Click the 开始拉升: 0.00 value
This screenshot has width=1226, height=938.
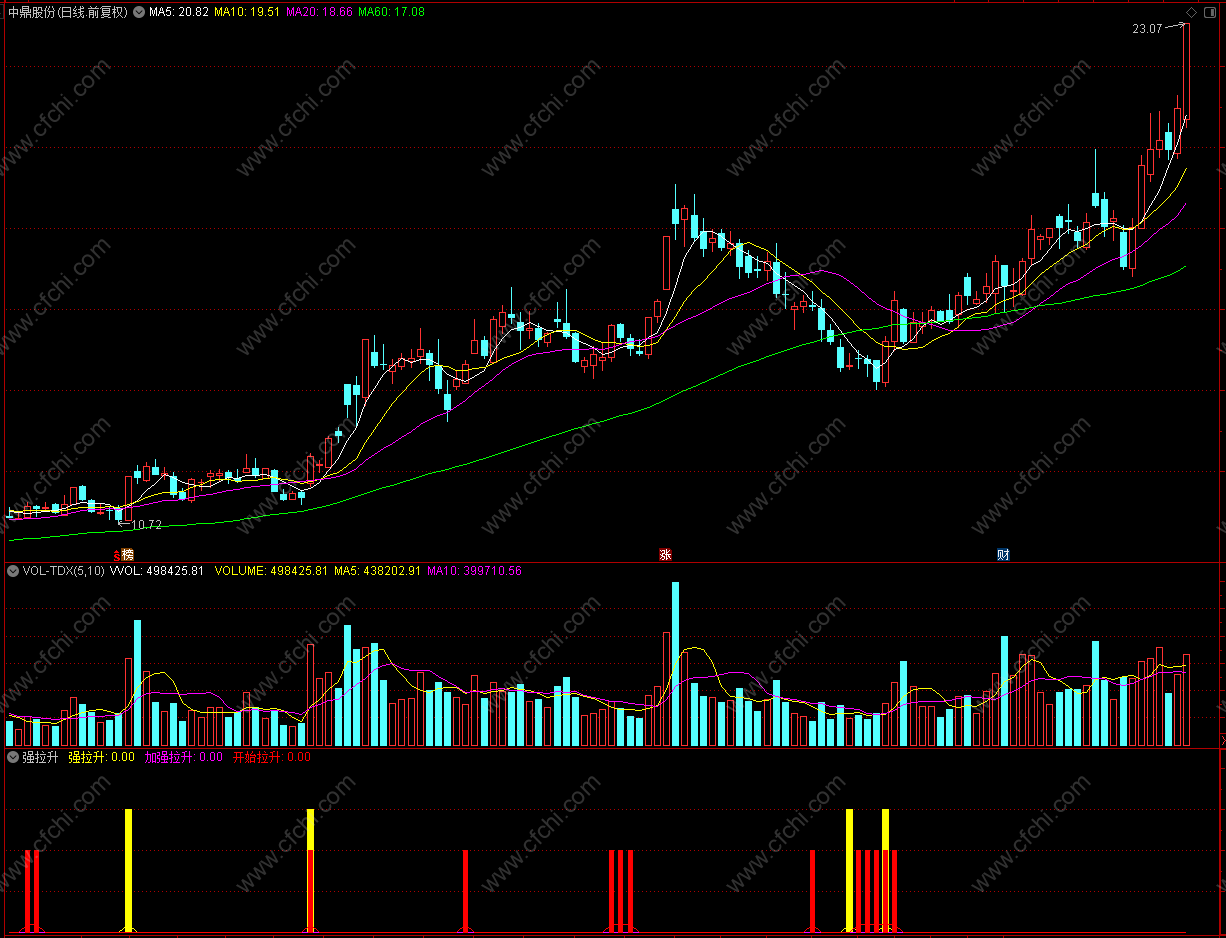(271, 757)
